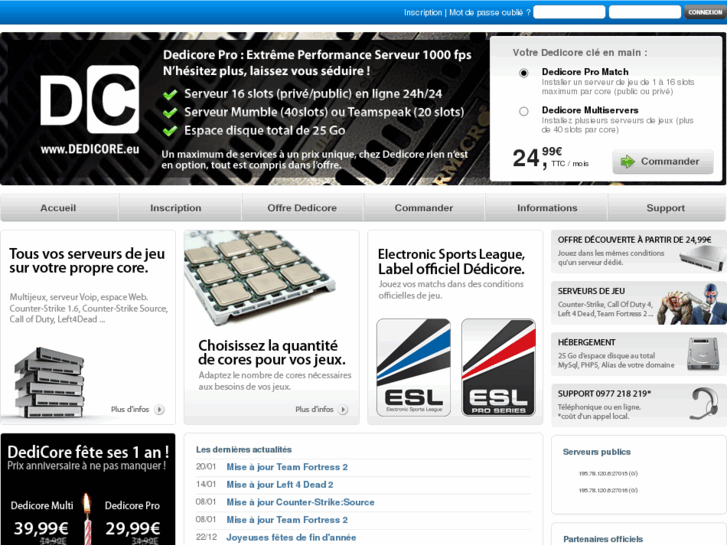This screenshot has width=727, height=545.
Task: Open the Support navigation tab
Action: click(x=666, y=208)
